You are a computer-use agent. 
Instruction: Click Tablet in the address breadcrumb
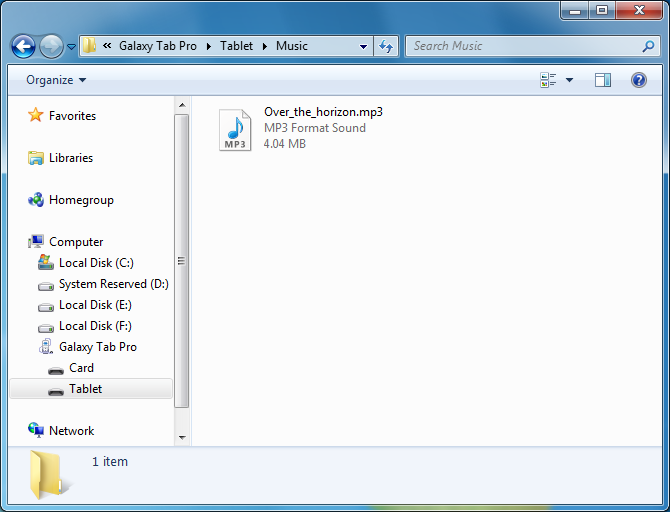click(x=236, y=46)
